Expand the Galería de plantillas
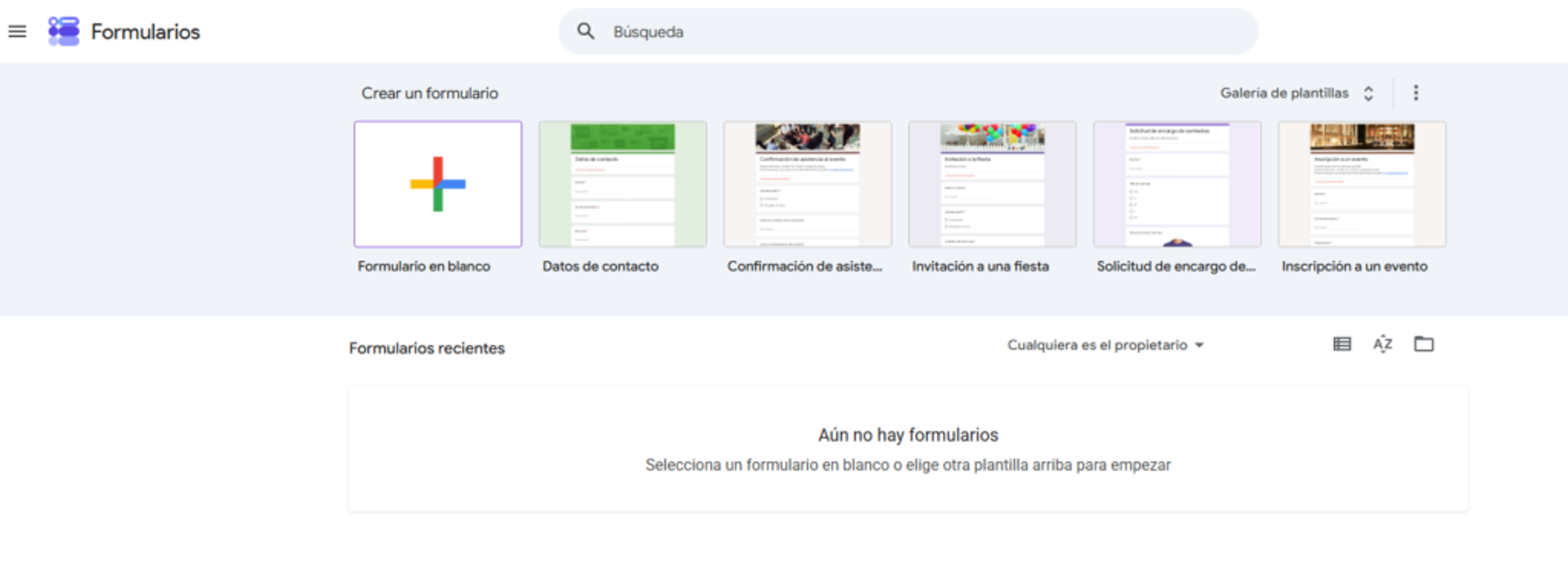This screenshot has width=1568, height=584. point(1296,93)
